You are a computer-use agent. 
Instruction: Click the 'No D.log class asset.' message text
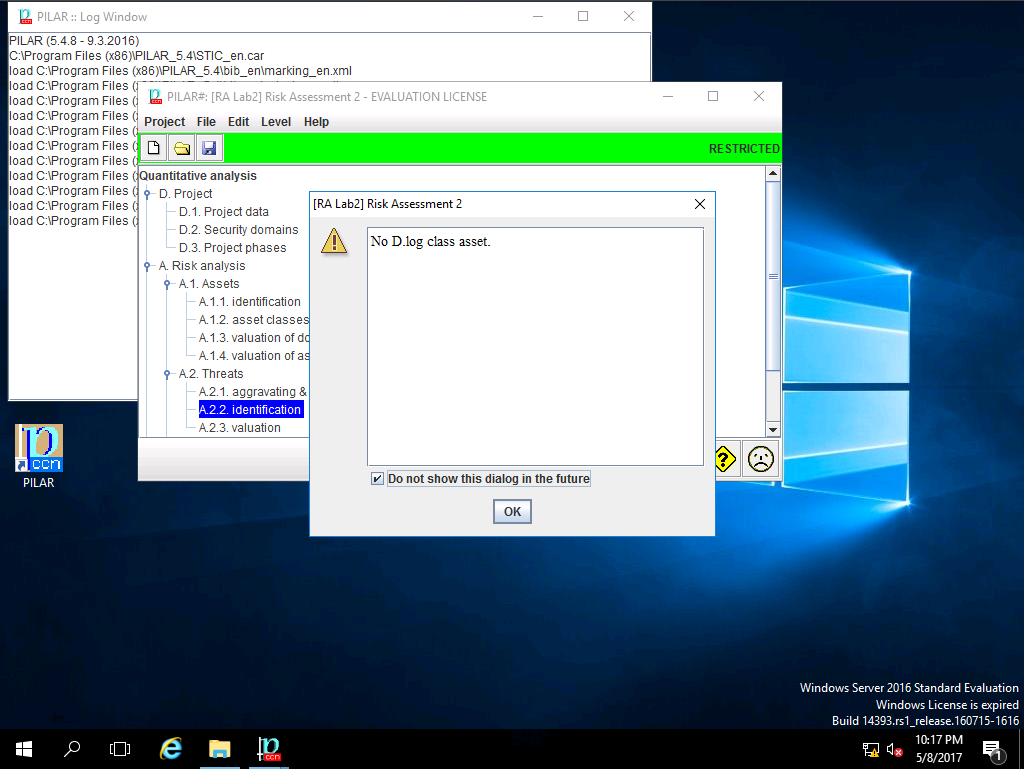[430, 242]
